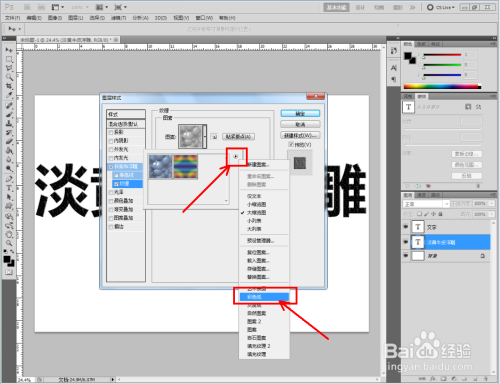Click the lock icon on background layer
The image size is (500, 384).
pyautogui.click(x=482, y=256)
